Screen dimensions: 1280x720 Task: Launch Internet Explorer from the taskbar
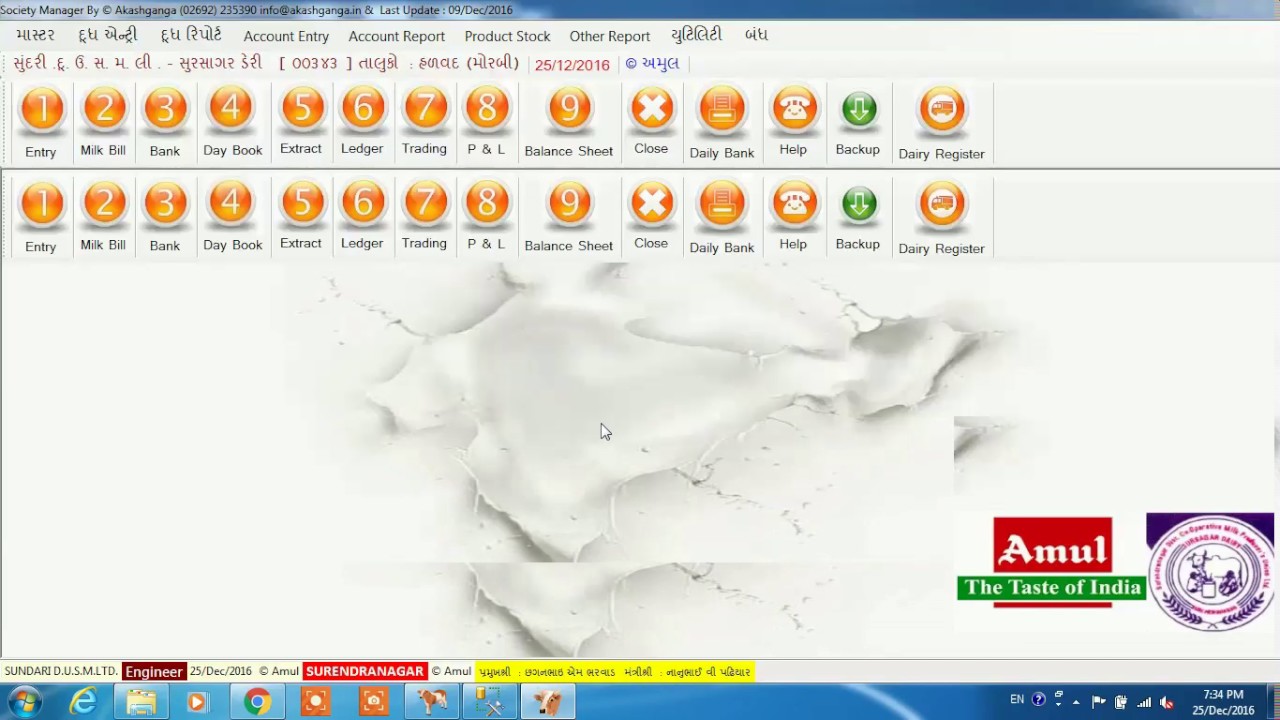point(83,702)
